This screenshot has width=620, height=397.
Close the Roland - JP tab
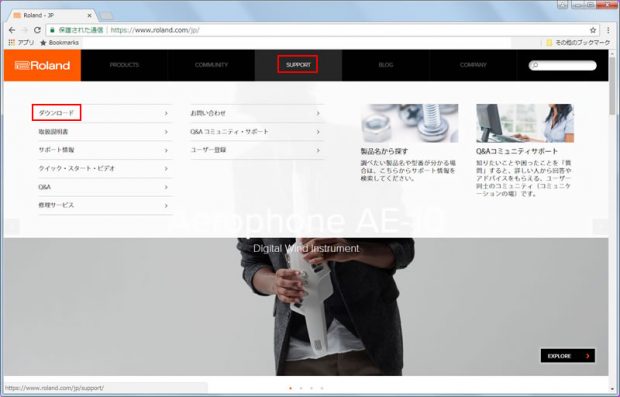pos(89,15)
